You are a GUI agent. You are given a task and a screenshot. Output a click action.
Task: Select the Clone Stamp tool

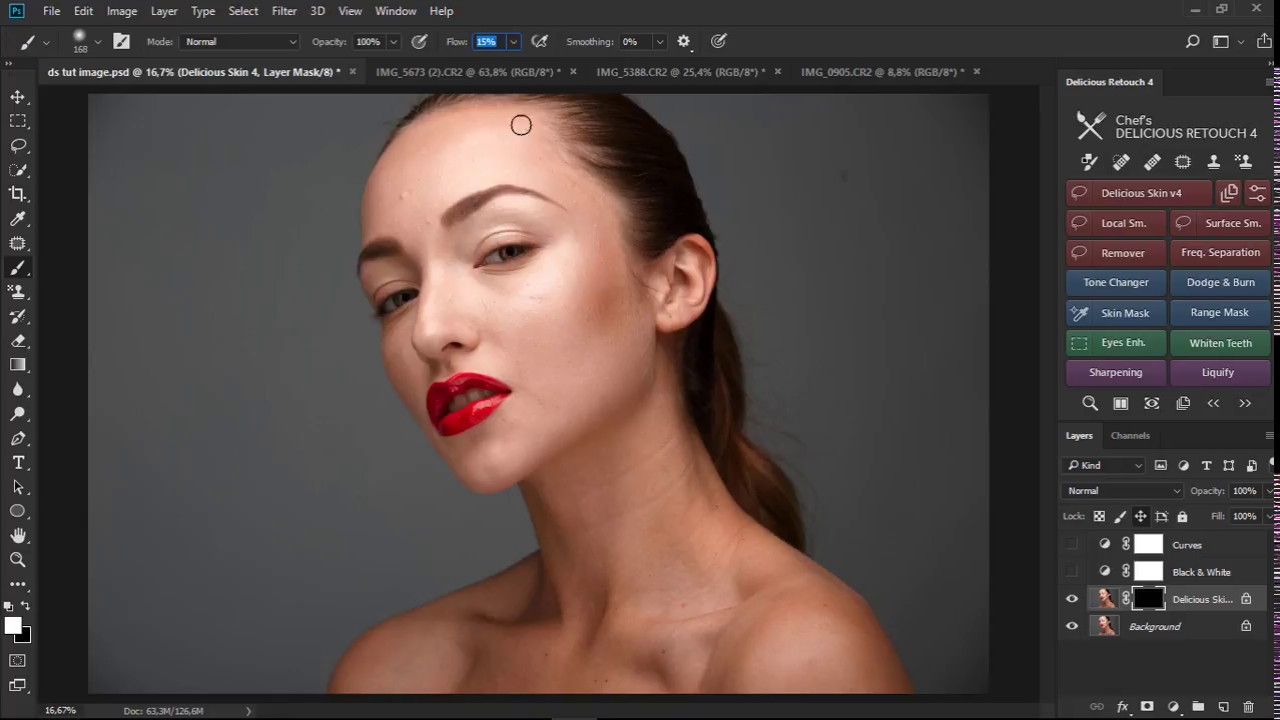pyautogui.click(x=18, y=292)
